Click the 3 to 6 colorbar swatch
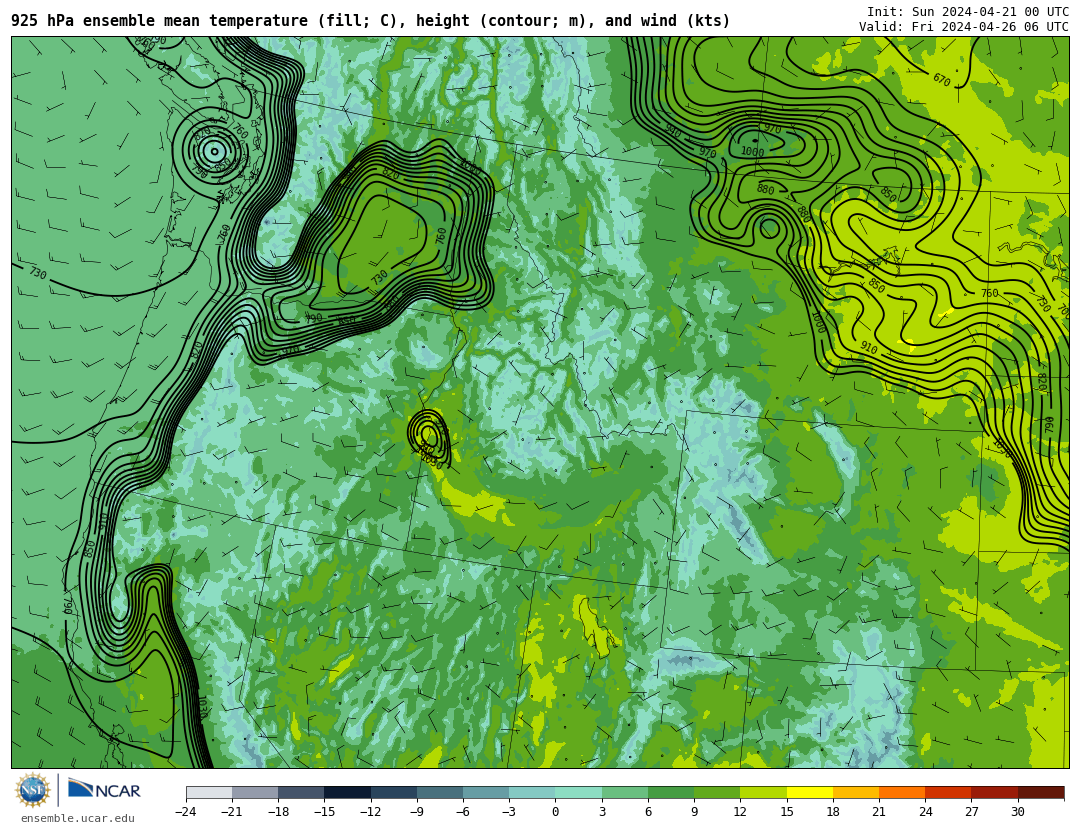1080x831 pixels. (x=625, y=792)
